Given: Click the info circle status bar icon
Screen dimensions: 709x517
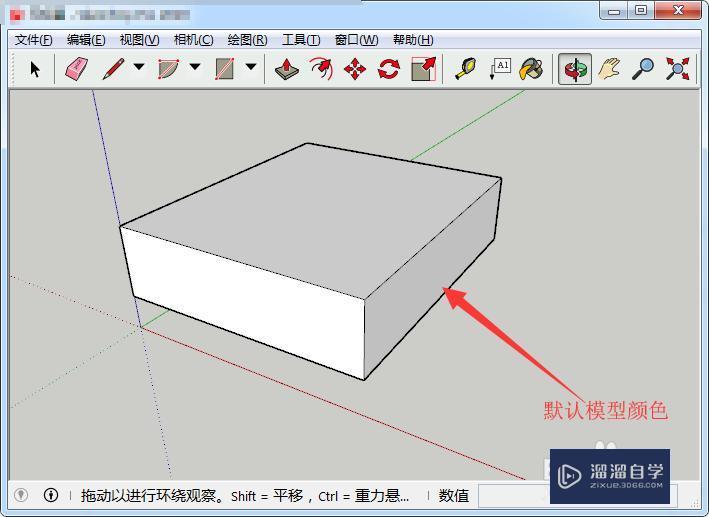Looking at the screenshot, I should coord(51,495).
